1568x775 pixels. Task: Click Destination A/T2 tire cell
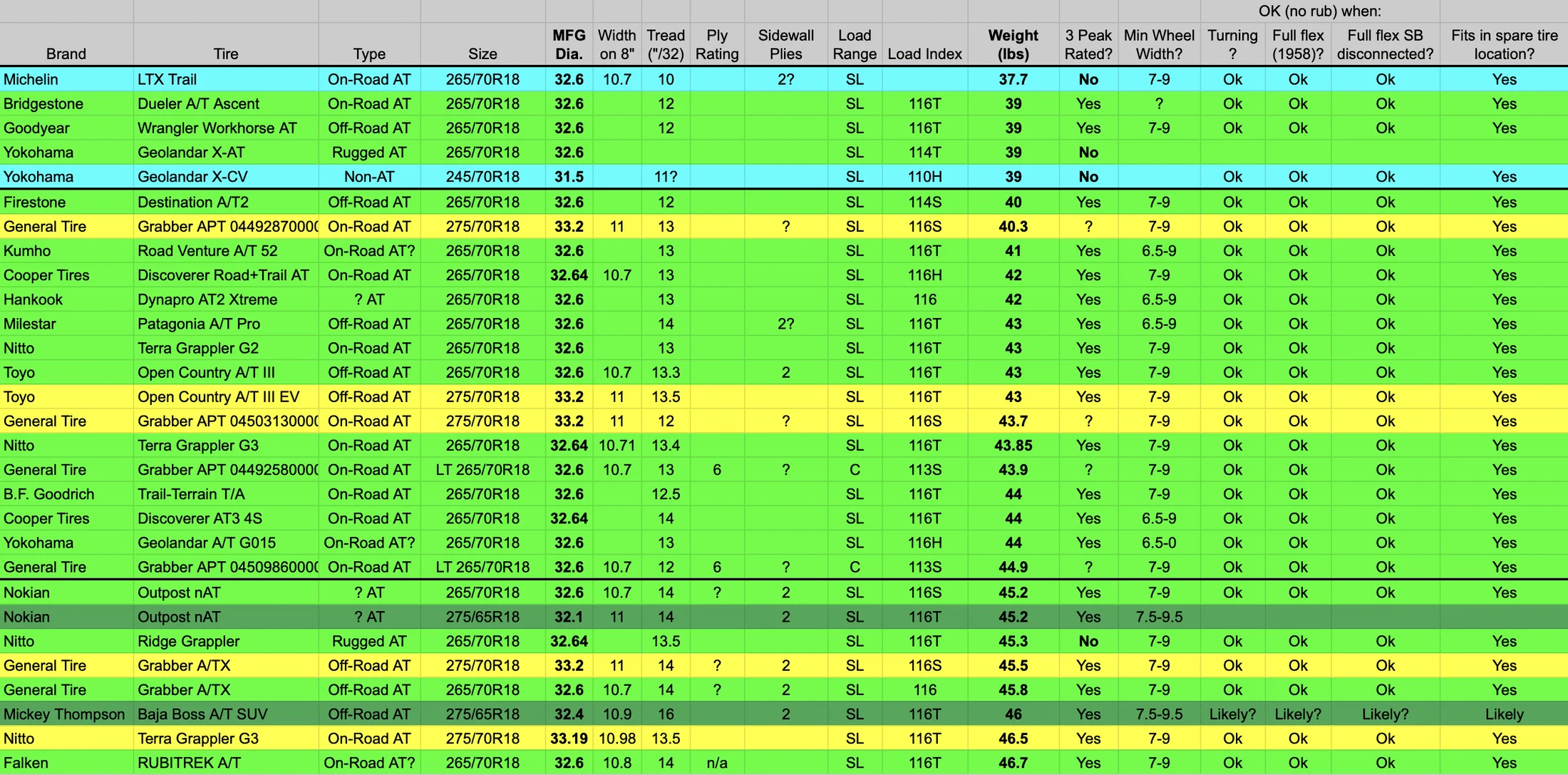click(x=226, y=202)
